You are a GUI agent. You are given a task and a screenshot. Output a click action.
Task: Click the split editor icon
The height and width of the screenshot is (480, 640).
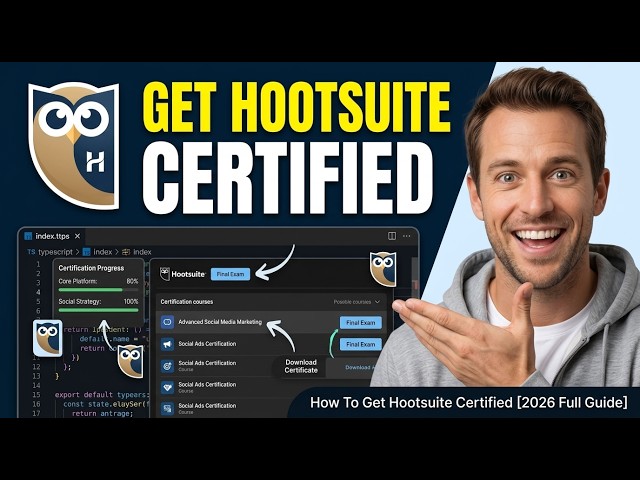click(x=392, y=236)
